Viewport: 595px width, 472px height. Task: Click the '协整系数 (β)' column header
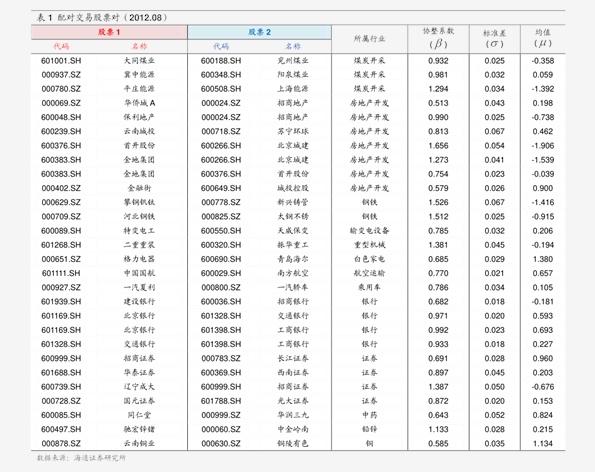438,38
